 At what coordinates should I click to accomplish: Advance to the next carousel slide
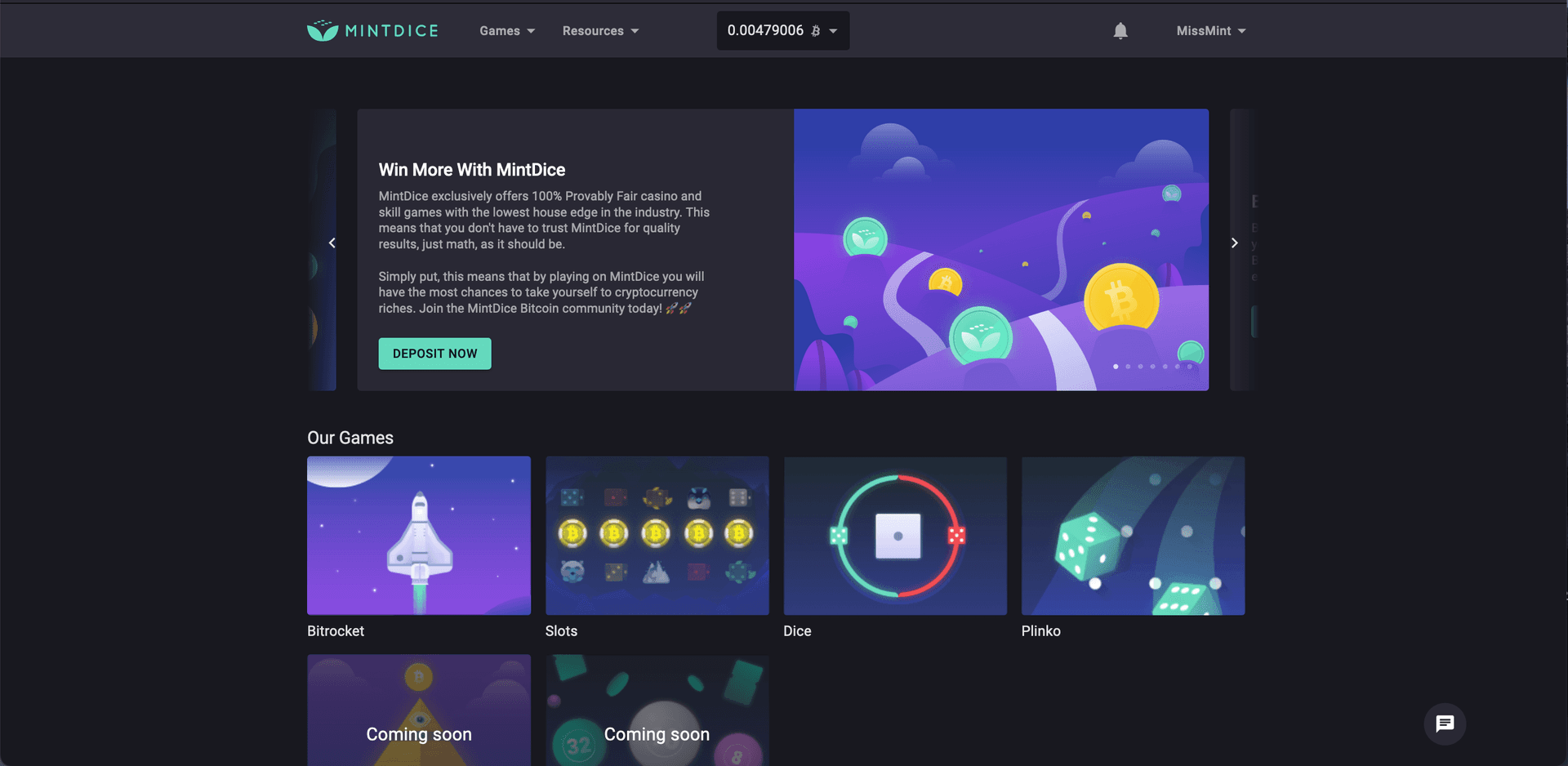(x=1234, y=243)
